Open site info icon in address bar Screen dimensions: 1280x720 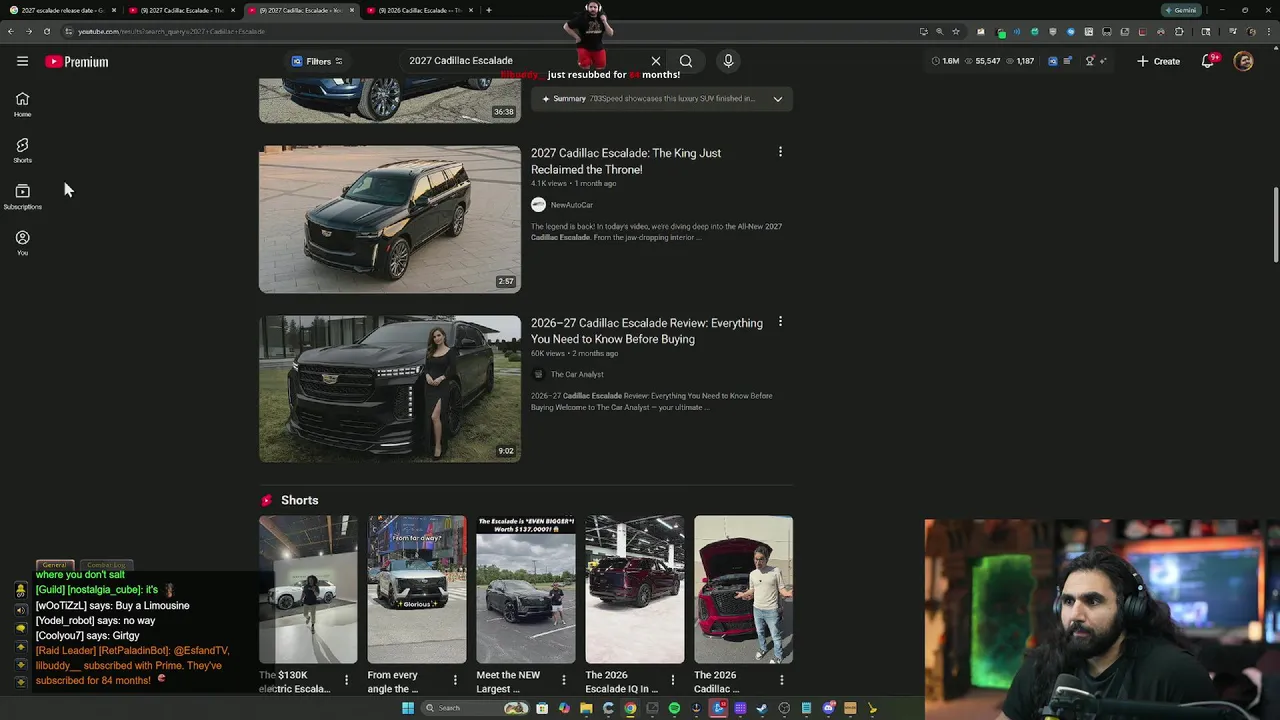point(69,31)
